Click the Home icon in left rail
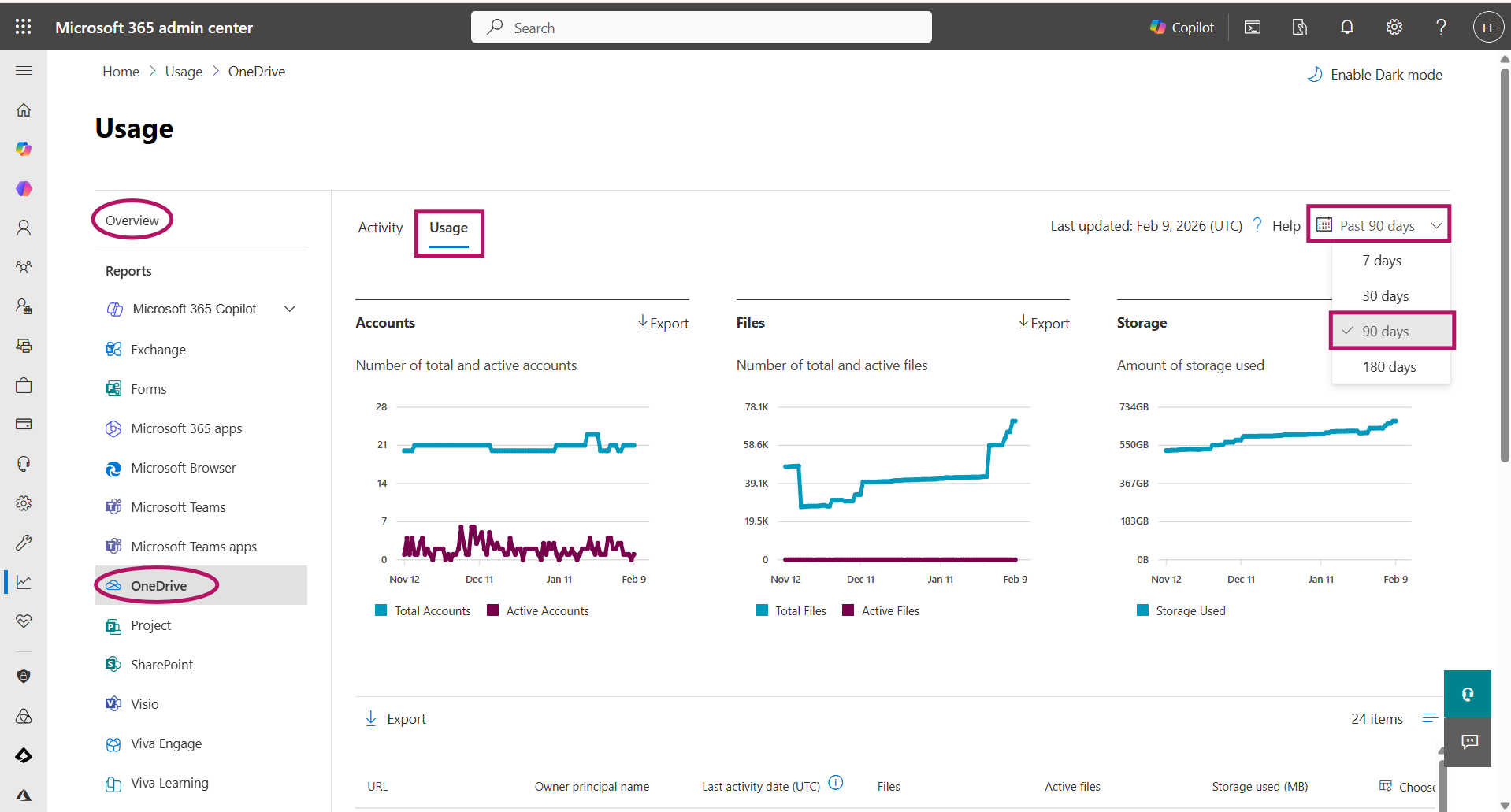Screen dimensions: 1511x812 pyautogui.click(x=24, y=109)
